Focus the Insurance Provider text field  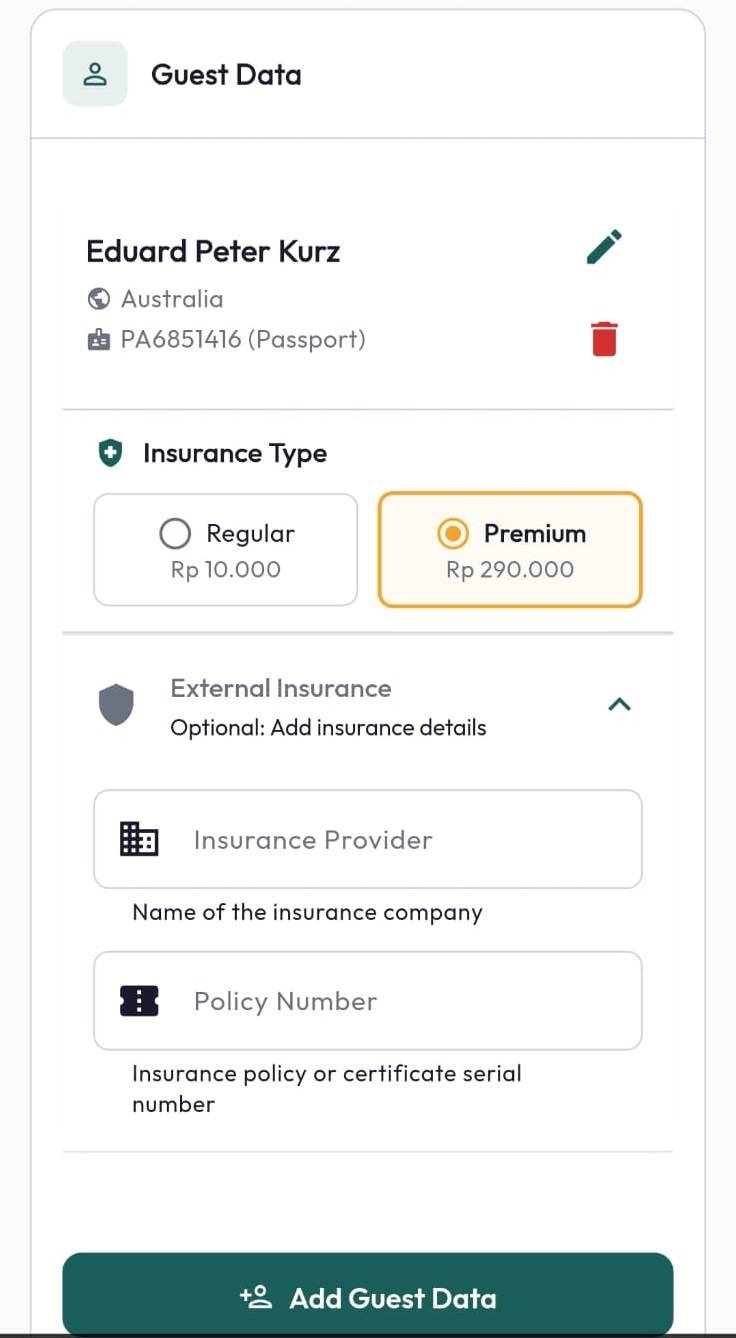pos(368,839)
